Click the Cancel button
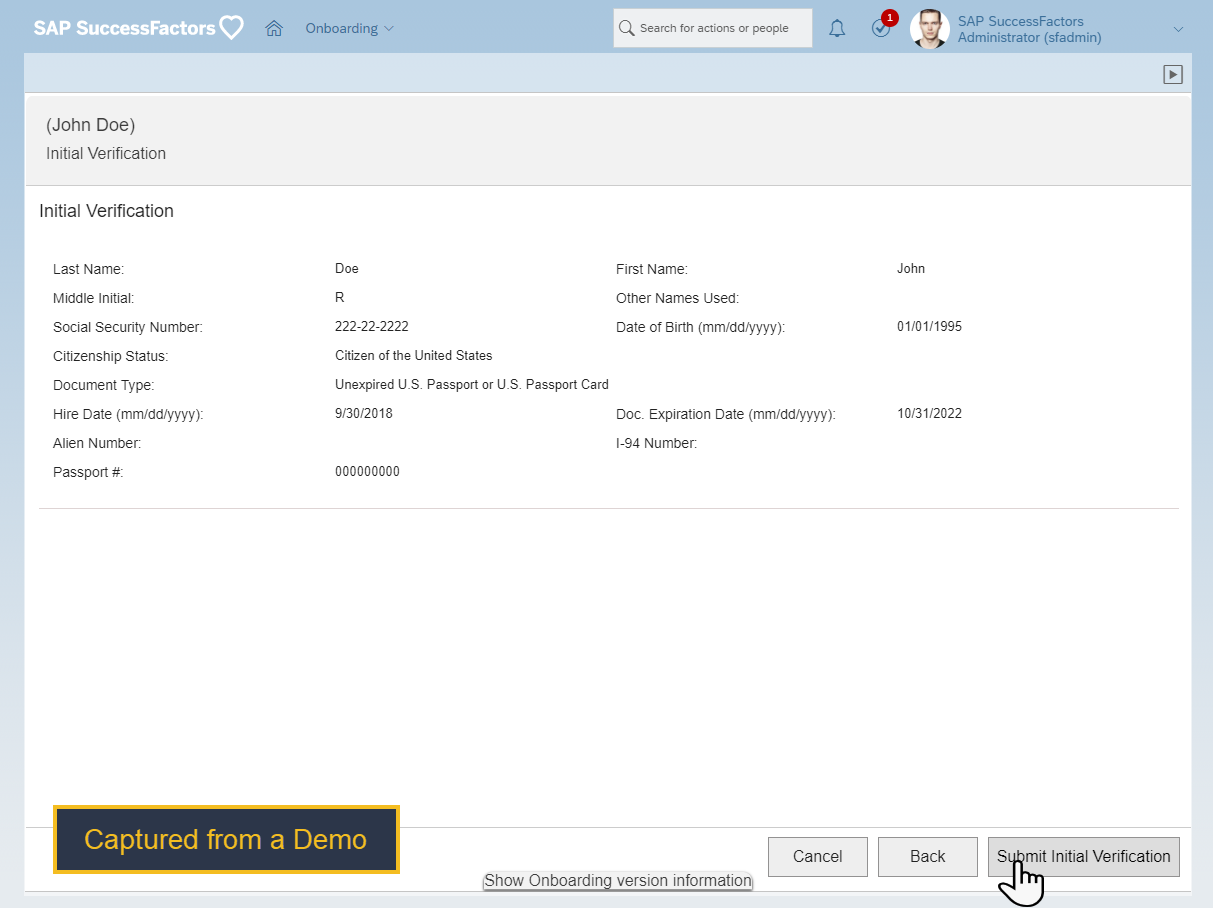The height and width of the screenshot is (908, 1213). pyautogui.click(x=817, y=856)
